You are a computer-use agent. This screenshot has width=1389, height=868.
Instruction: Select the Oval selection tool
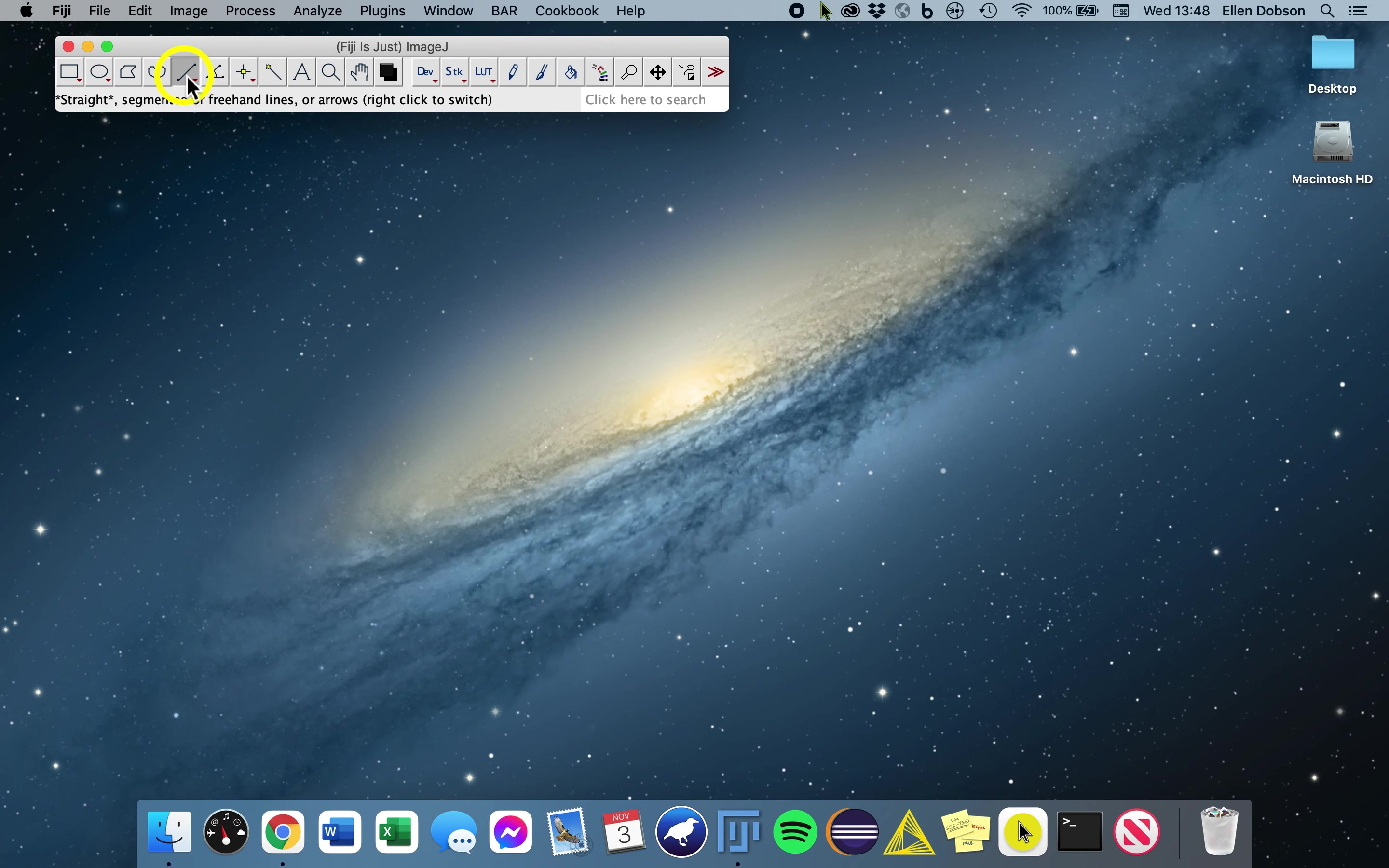[99, 72]
